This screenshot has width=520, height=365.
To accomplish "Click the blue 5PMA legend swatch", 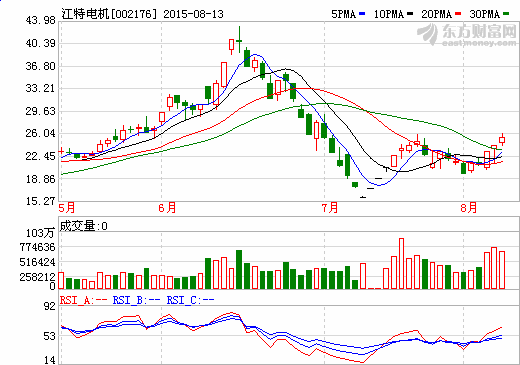I will [x=362, y=14].
